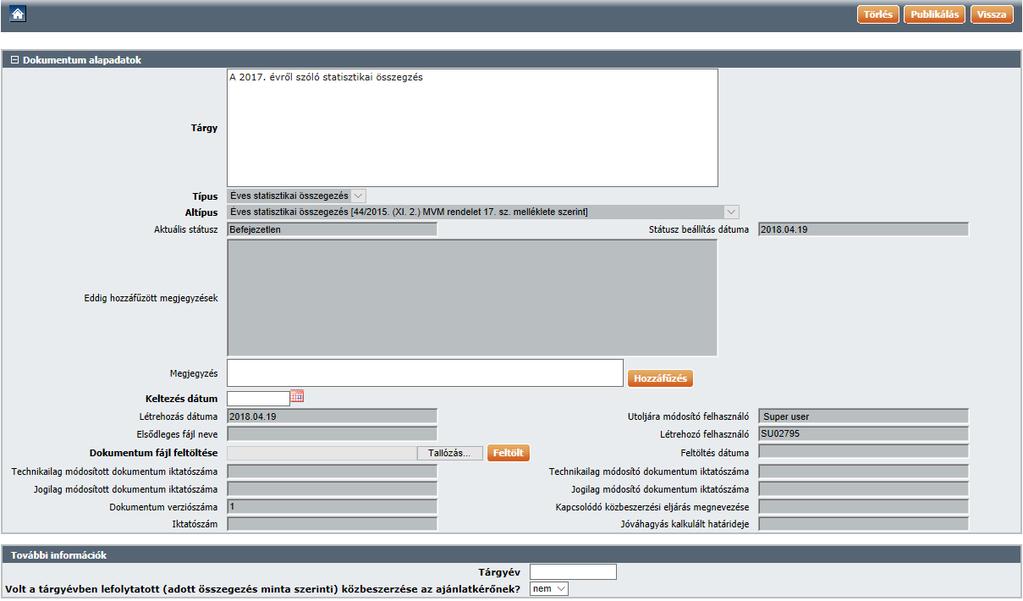Click the Hozzáfűzés button

coord(660,378)
